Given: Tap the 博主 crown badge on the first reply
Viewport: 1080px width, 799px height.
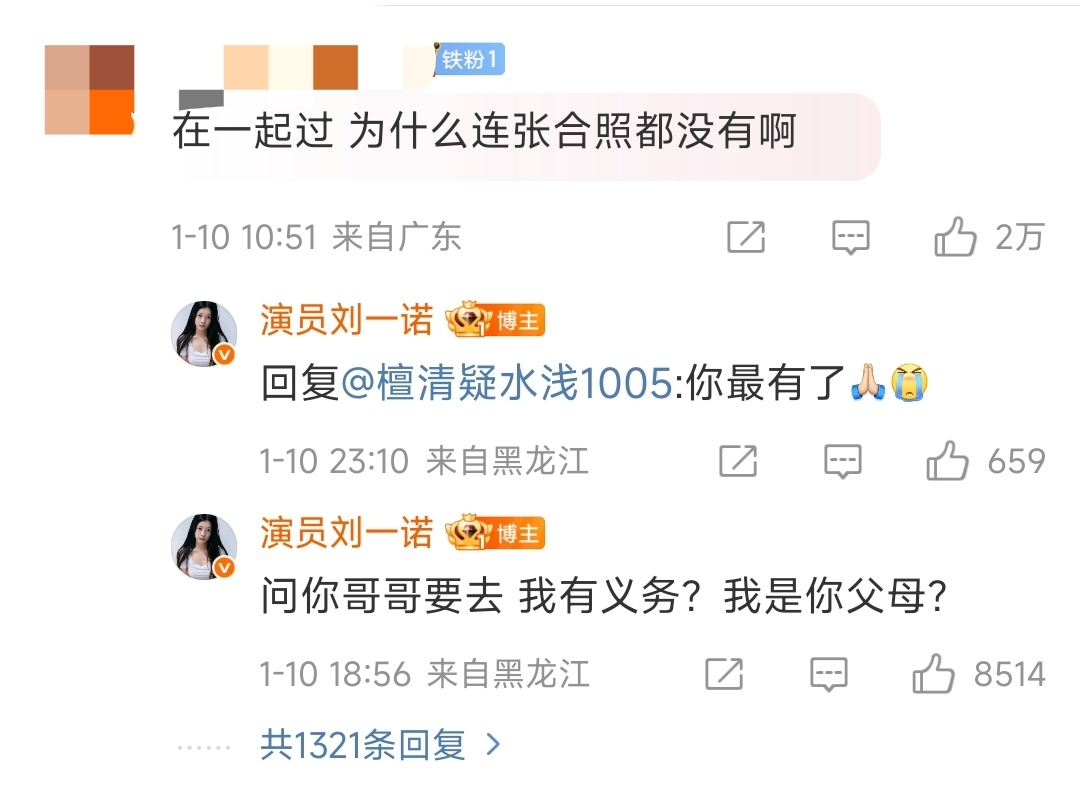Looking at the screenshot, I should tap(495, 320).
